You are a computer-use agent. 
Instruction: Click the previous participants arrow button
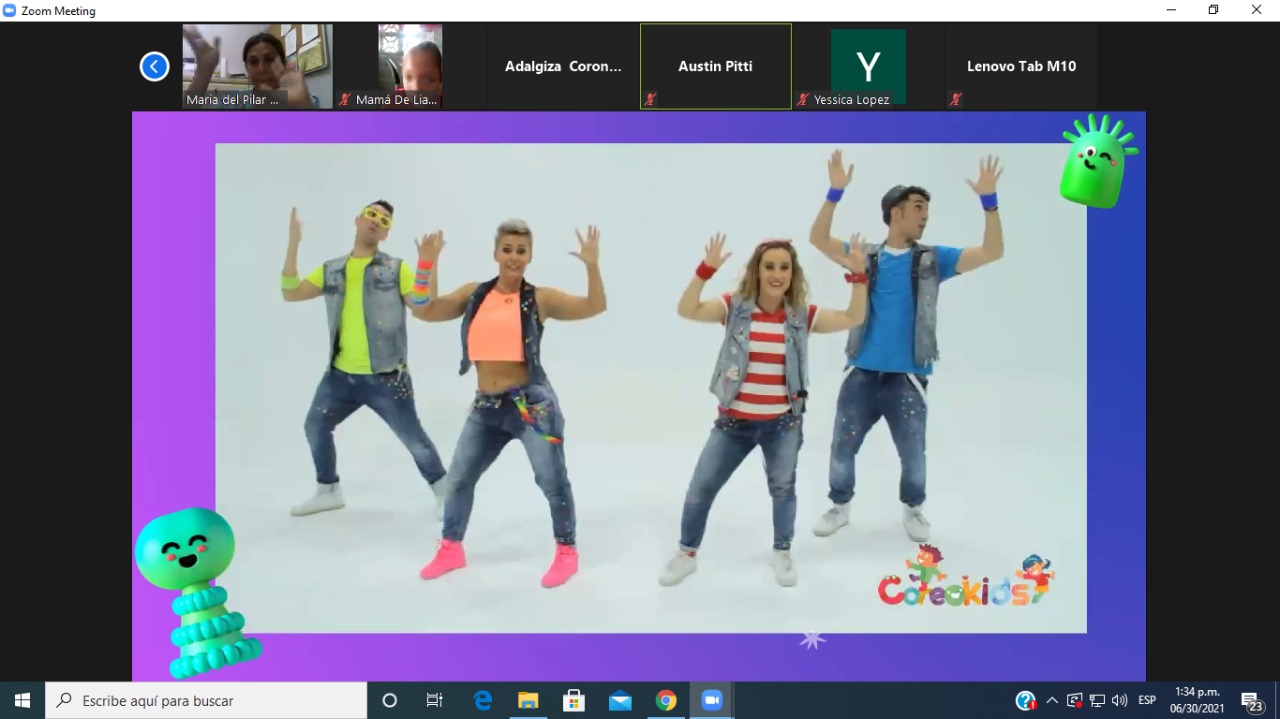[154, 67]
